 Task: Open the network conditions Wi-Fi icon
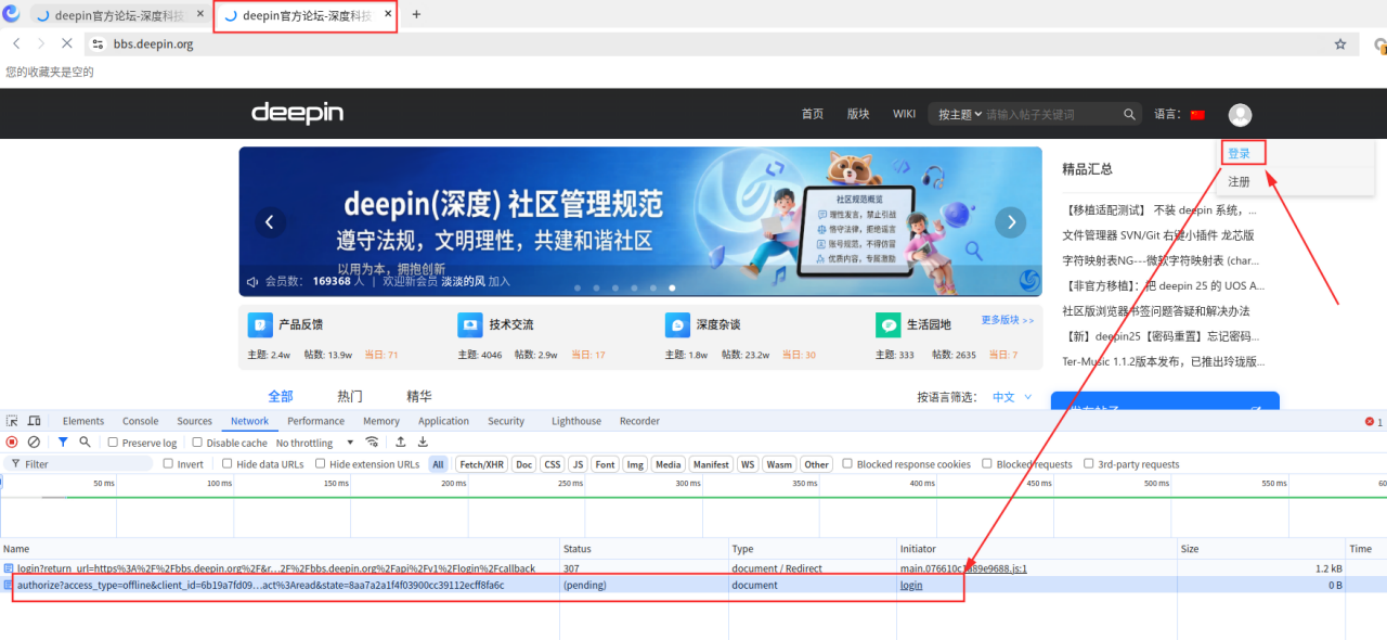pos(372,442)
